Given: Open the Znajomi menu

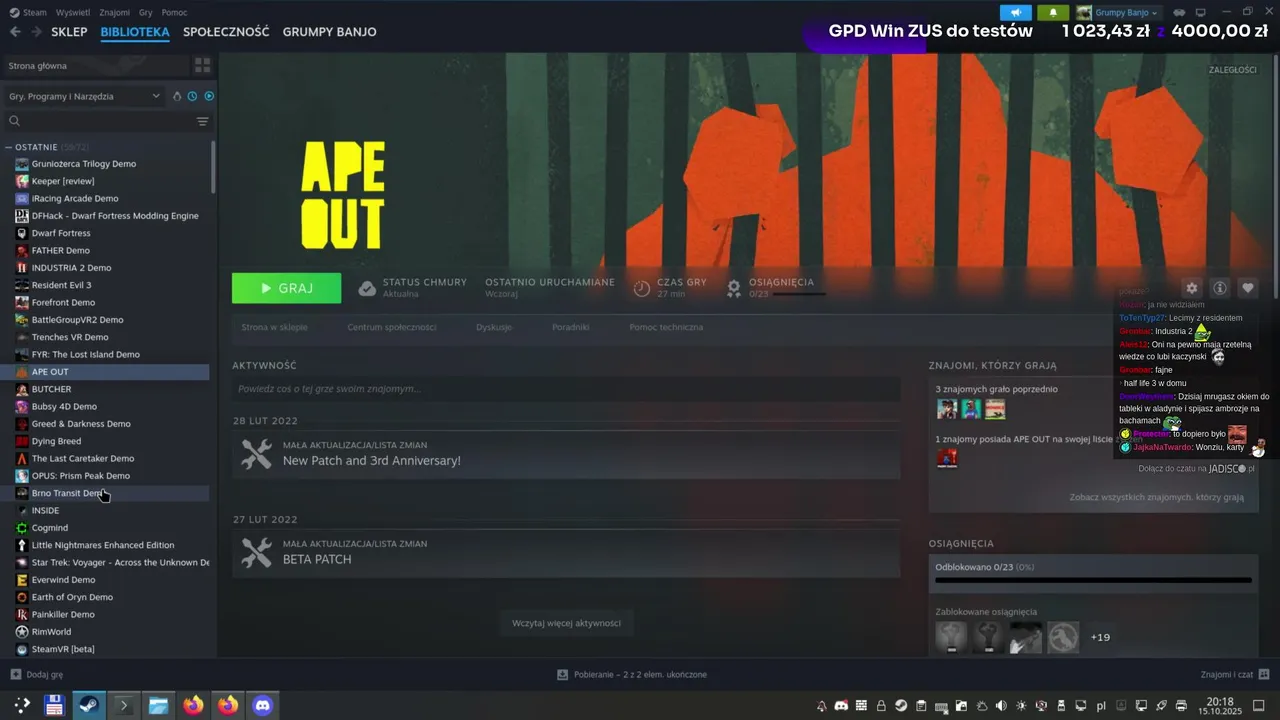Looking at the screenshot, I should 115,12.
